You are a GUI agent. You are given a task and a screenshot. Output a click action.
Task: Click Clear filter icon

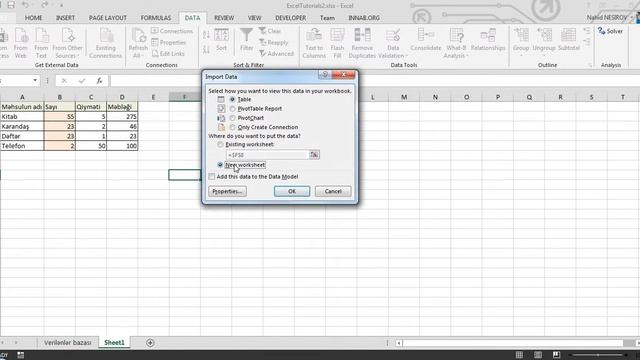click(x=270, y=31)
